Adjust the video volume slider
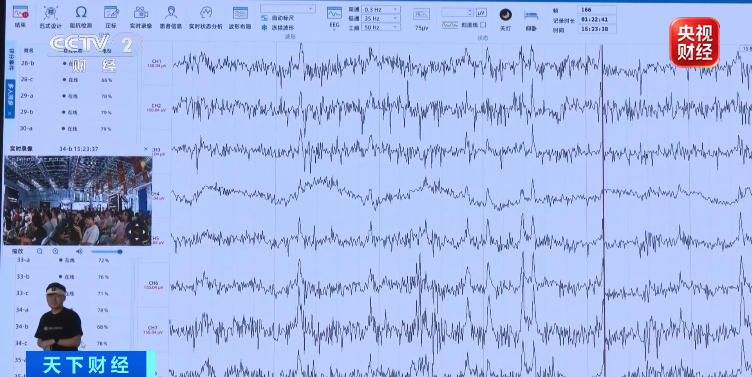 106,251
